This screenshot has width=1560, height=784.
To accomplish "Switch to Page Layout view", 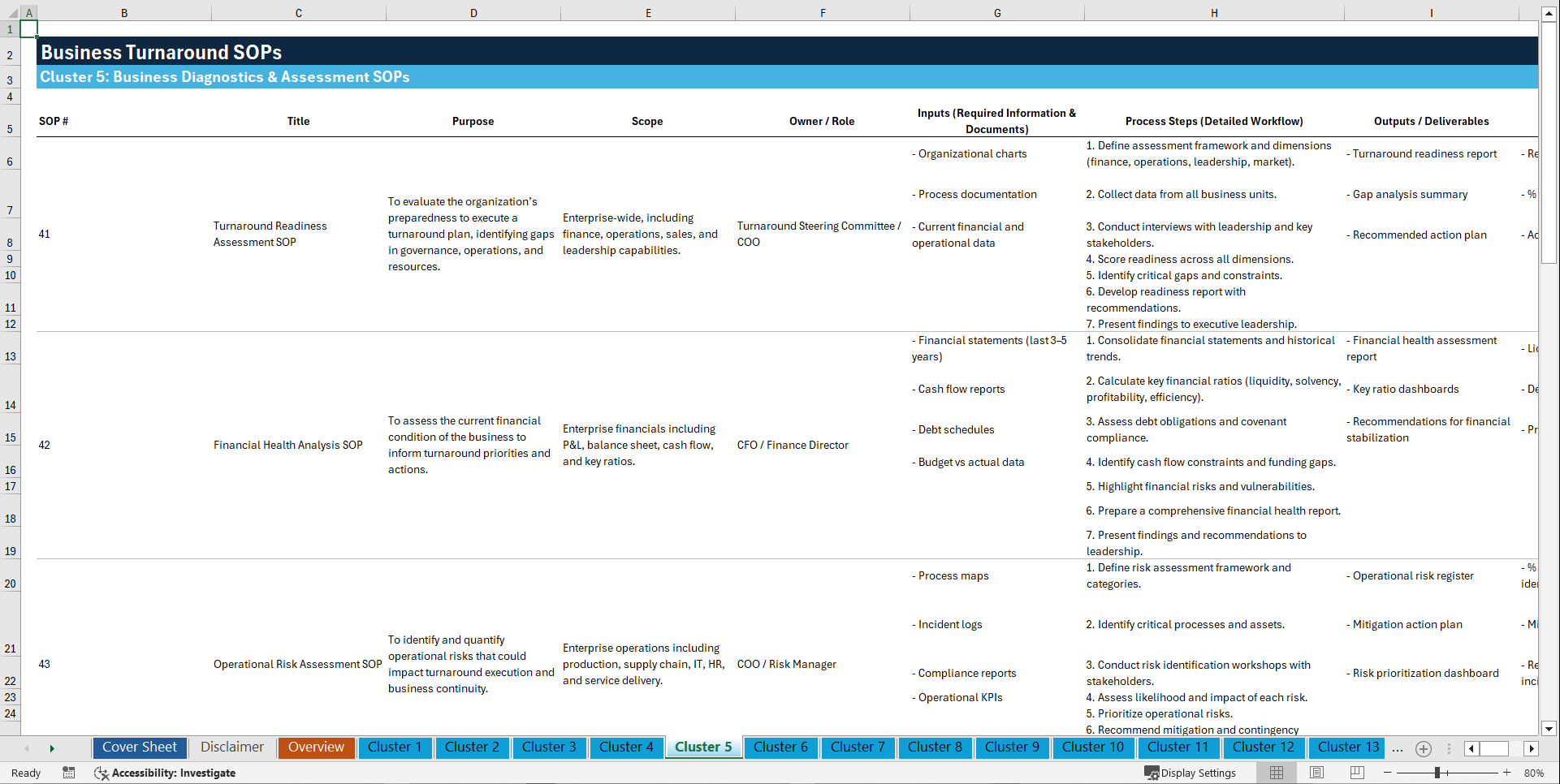I will coord(1315,773).
